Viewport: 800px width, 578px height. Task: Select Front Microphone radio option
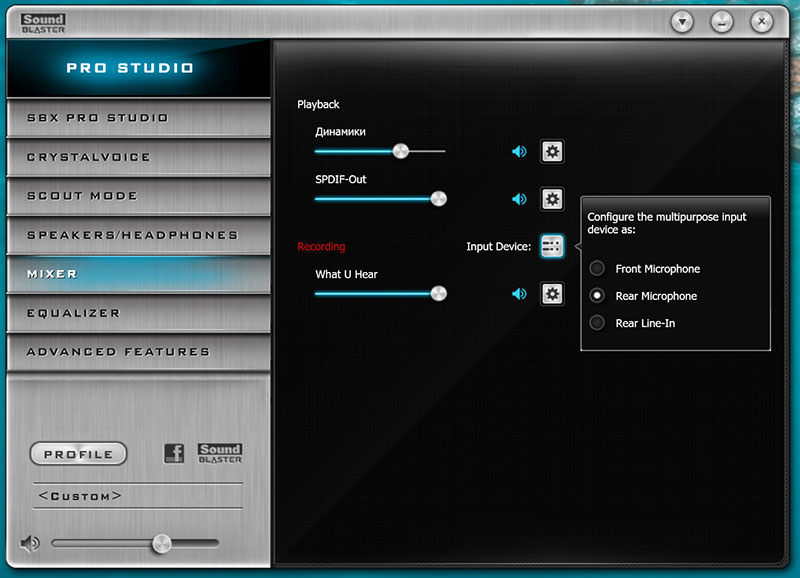point(597,268)
